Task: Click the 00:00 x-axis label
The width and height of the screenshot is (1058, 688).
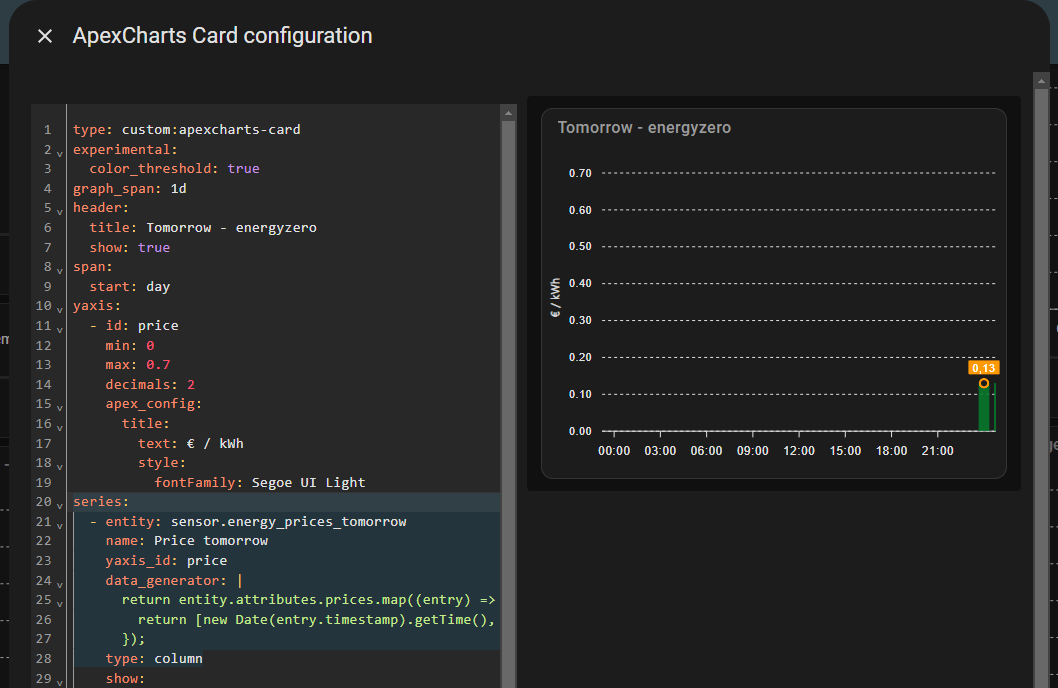Action: (614, 451)
